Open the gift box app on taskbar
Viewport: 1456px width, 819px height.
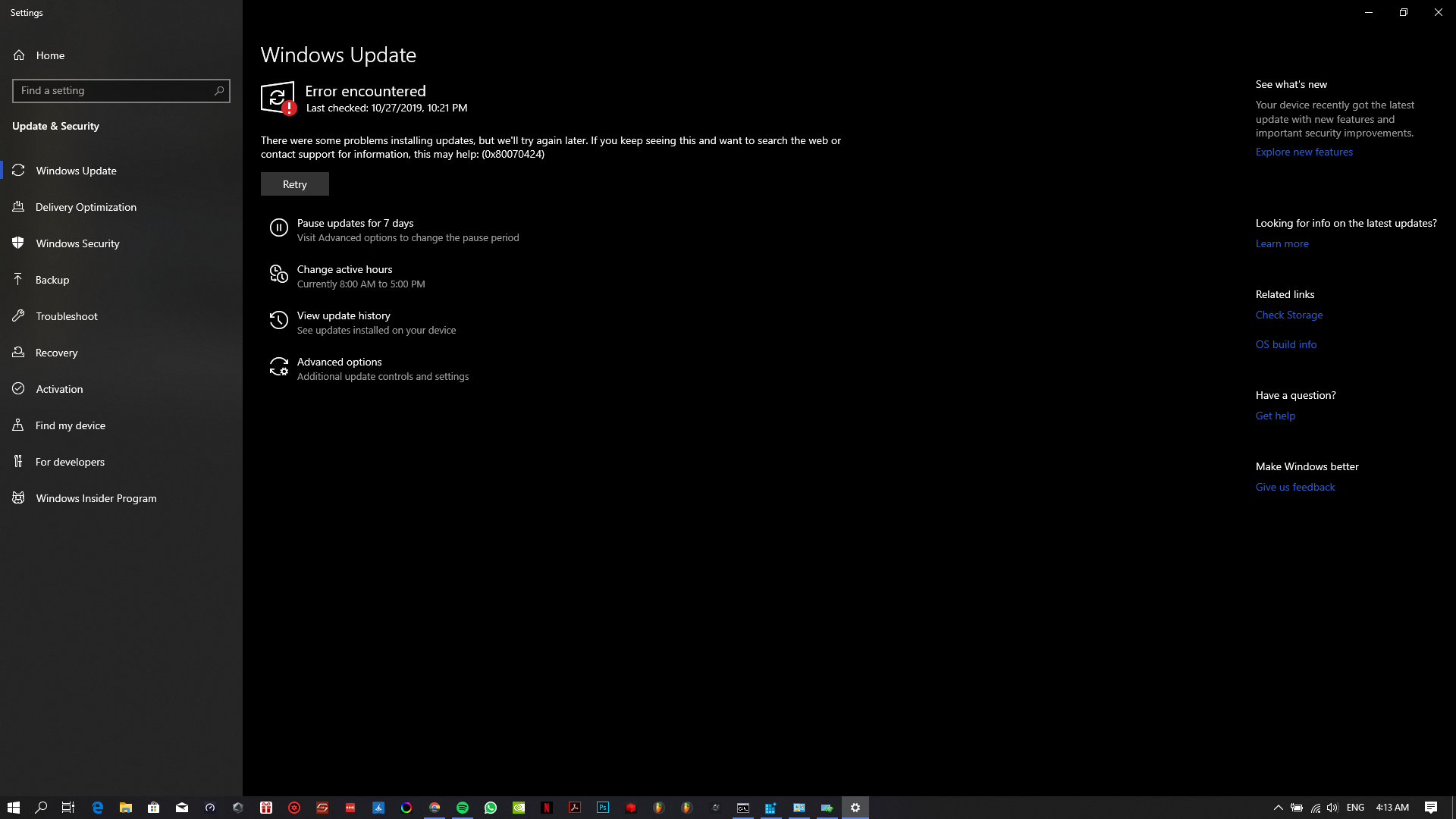pyautogui.click(x=266, y=808)
